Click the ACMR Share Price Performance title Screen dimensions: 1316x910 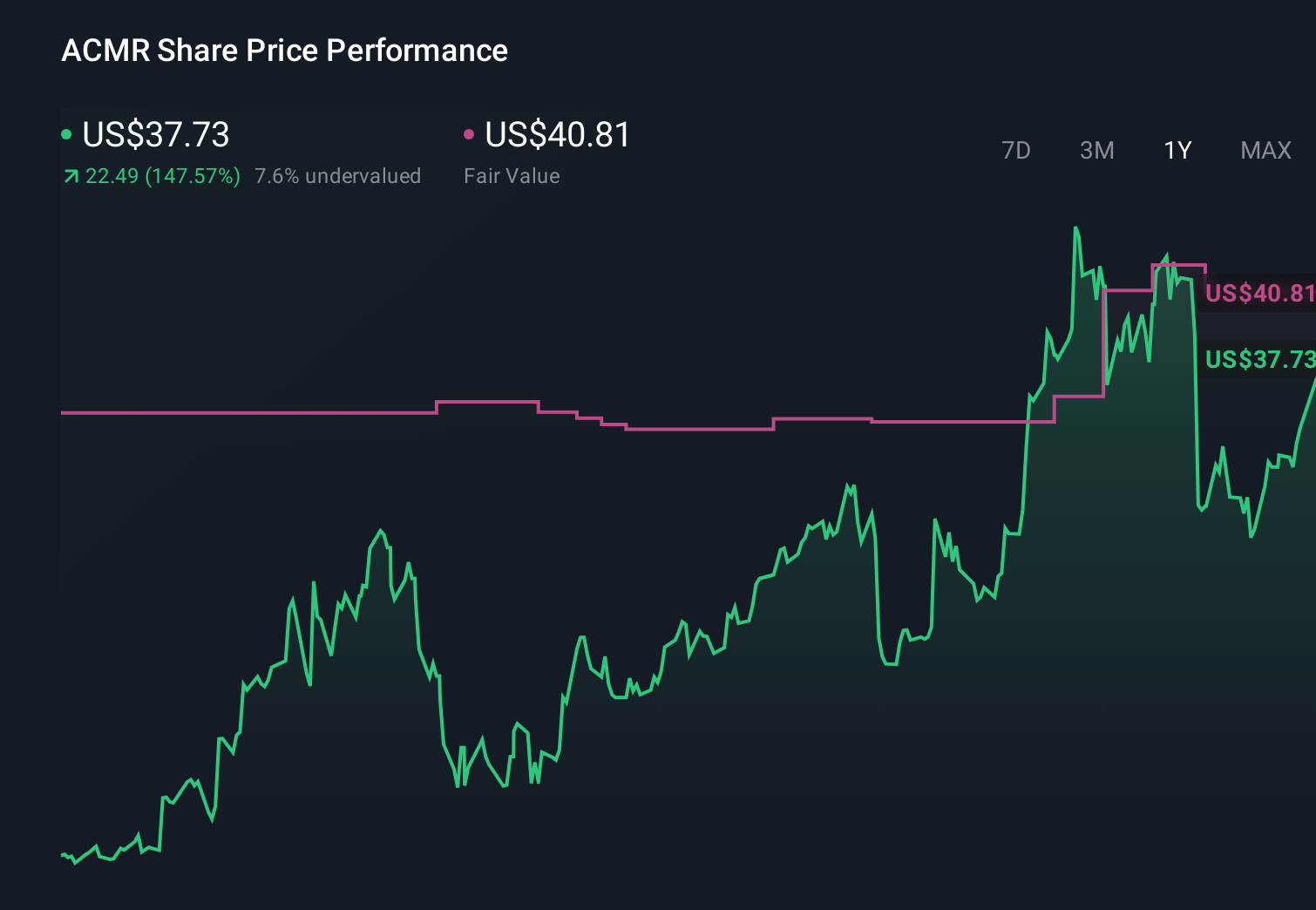[x=284, y=51]
